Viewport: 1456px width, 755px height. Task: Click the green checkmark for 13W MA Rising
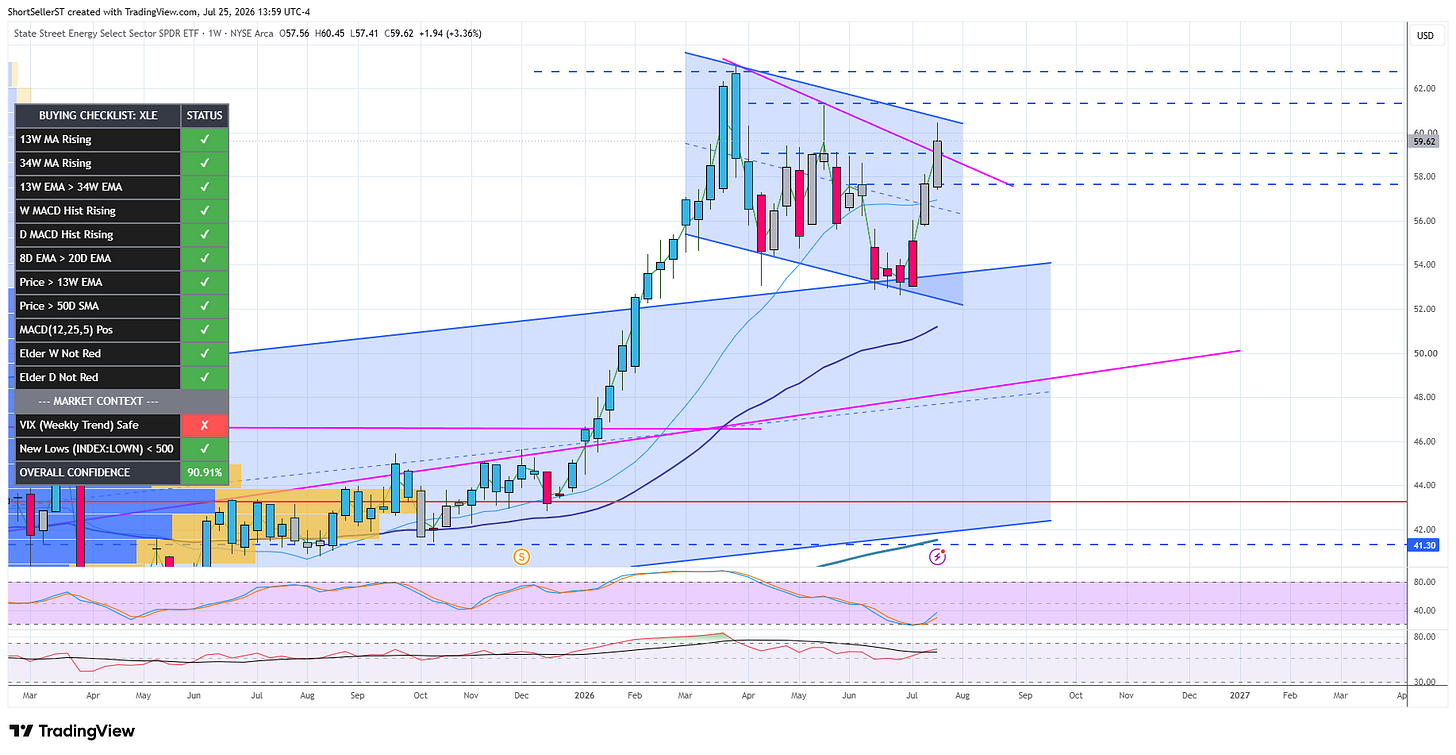point(204,139)
